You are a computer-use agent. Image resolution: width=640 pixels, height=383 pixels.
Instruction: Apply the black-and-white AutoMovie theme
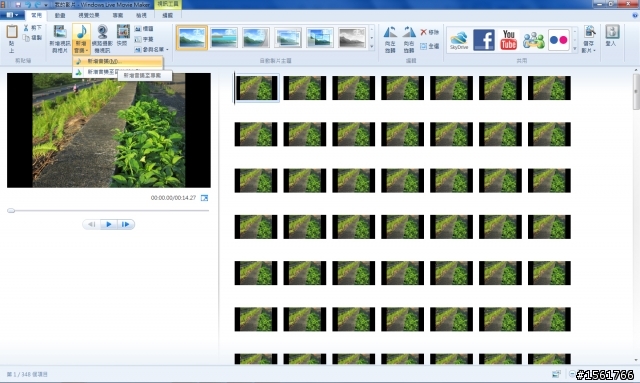[352, 38]
